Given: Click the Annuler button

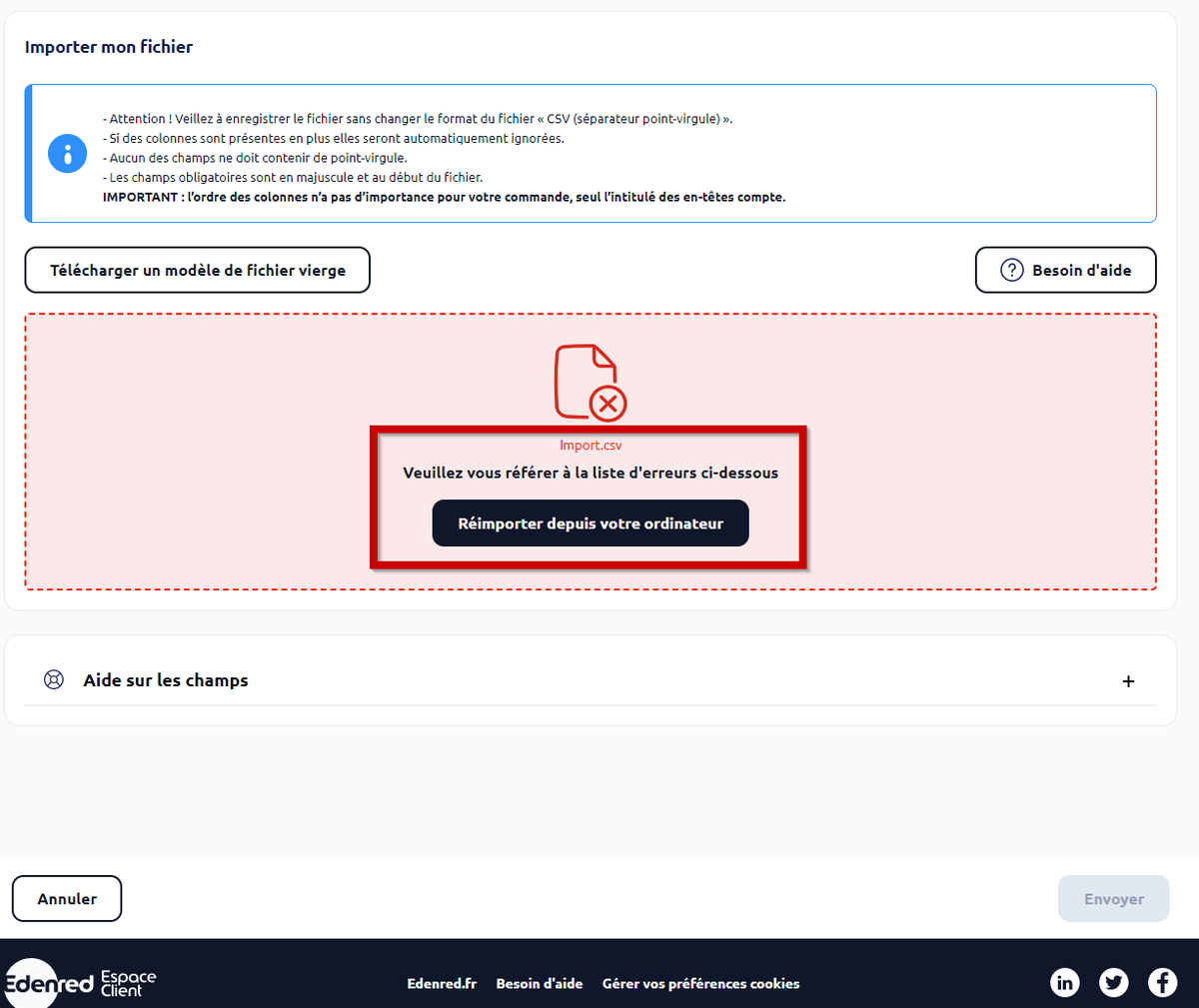Looking at the screenshot, I should (x=67, y=898).
